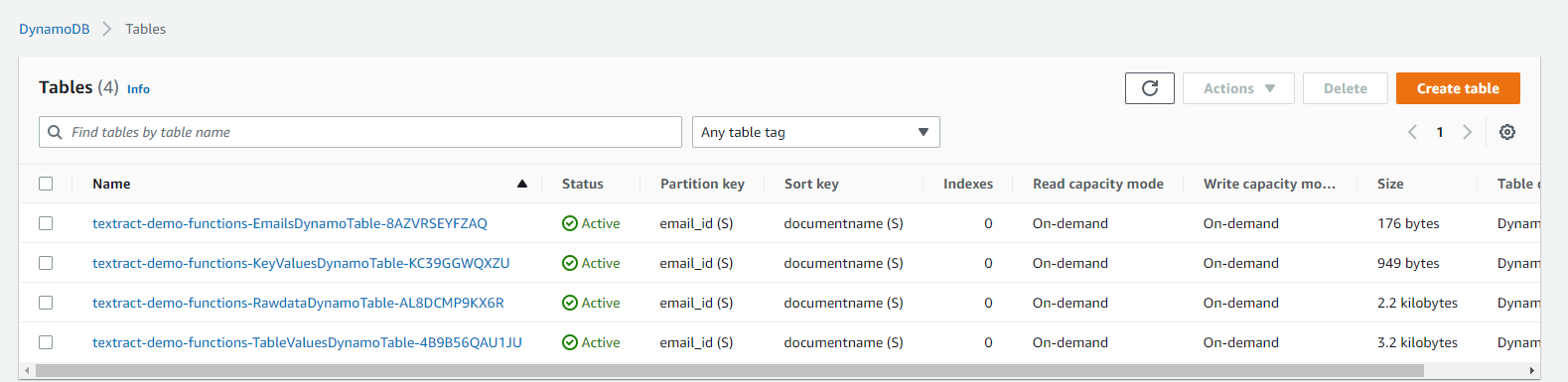Viewport: 1568px width, 382px height.
Task: Click page number 1 in pagination
Action: click(x=1440, y=132)
